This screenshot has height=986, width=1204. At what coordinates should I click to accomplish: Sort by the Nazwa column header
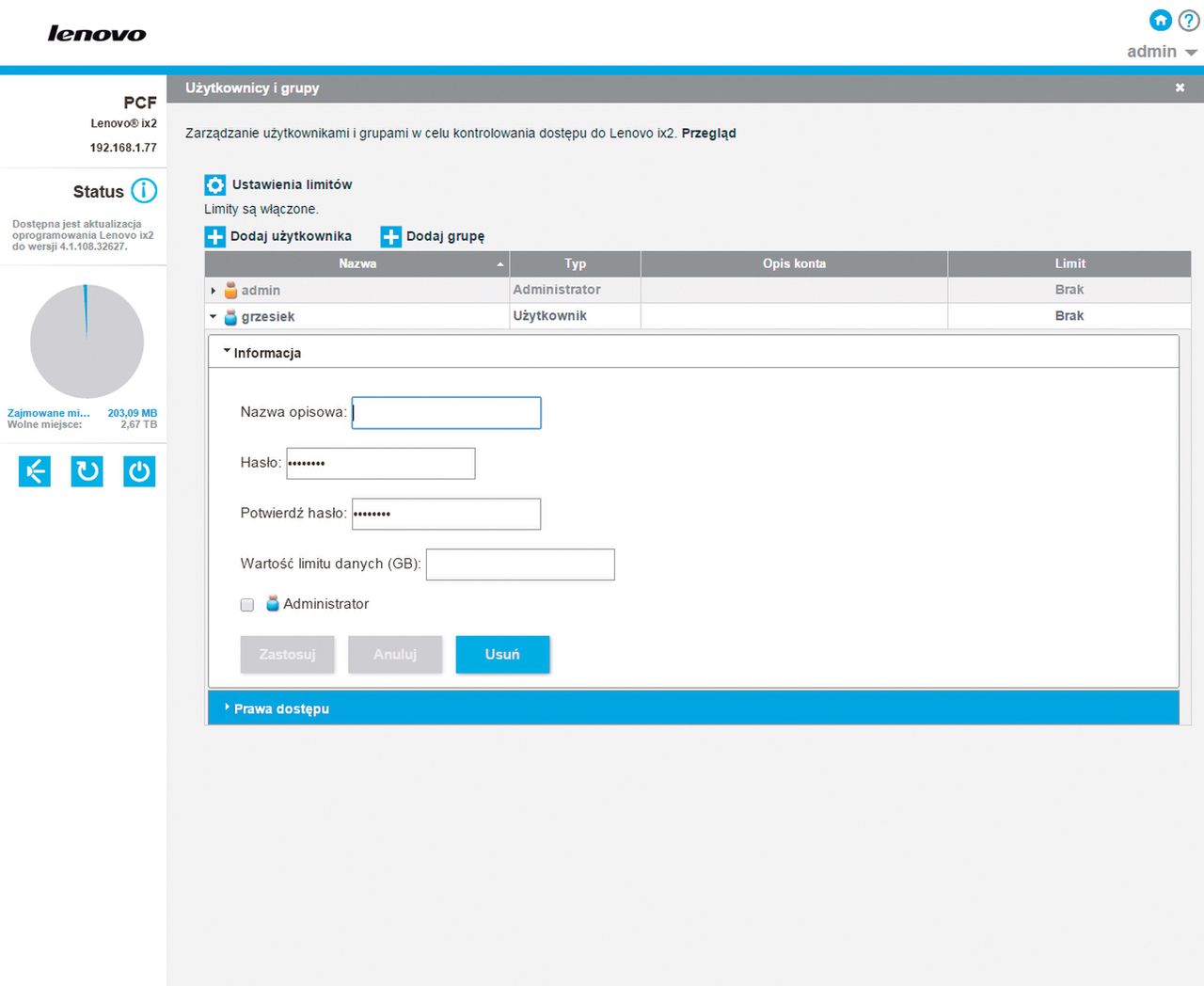(x=357, y=263)
